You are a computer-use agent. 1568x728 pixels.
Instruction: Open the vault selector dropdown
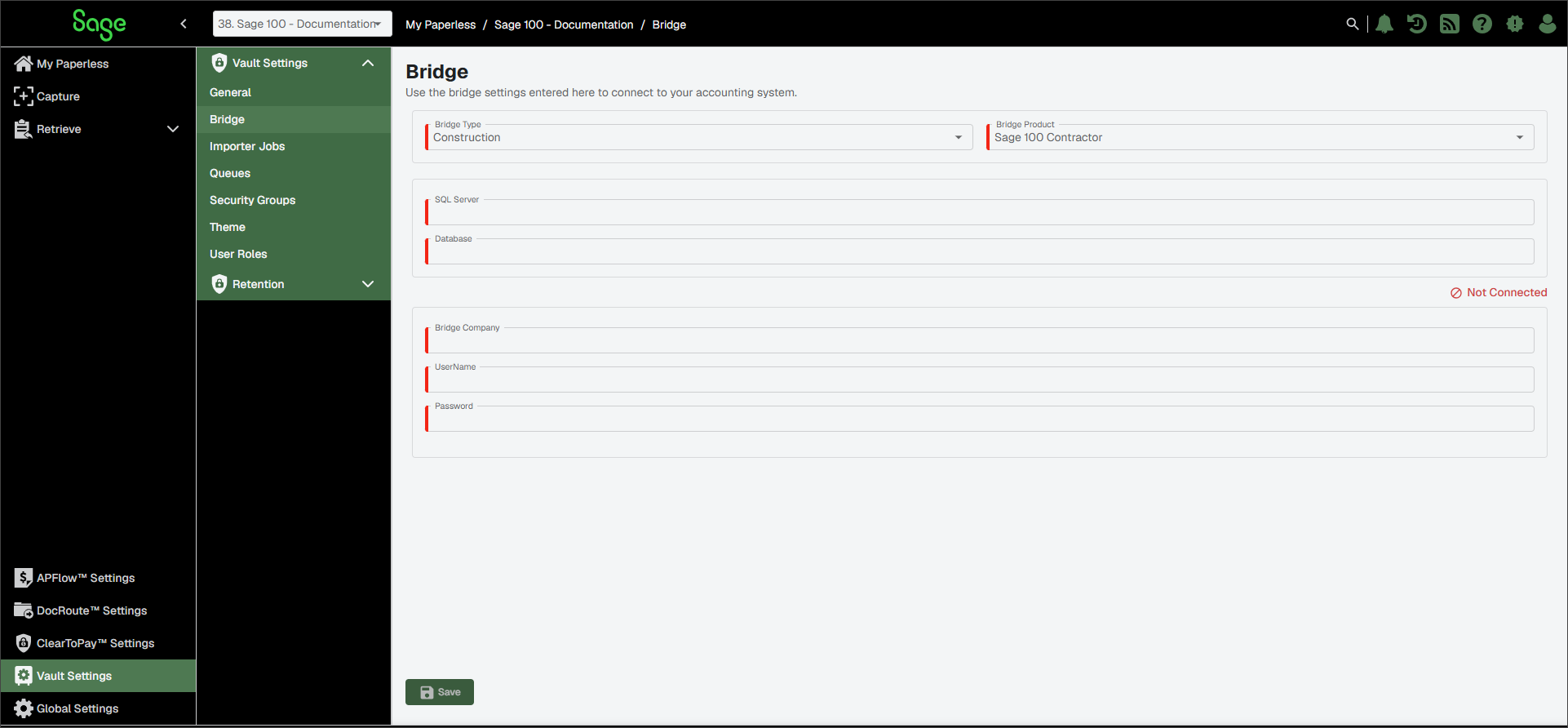tap(302, 24)
